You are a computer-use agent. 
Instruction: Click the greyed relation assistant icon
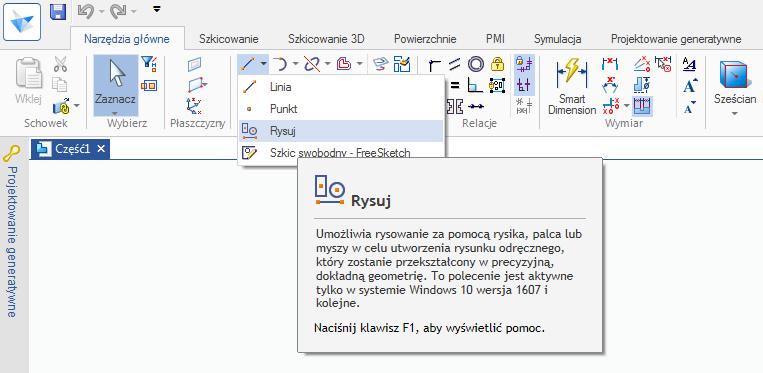525,106
